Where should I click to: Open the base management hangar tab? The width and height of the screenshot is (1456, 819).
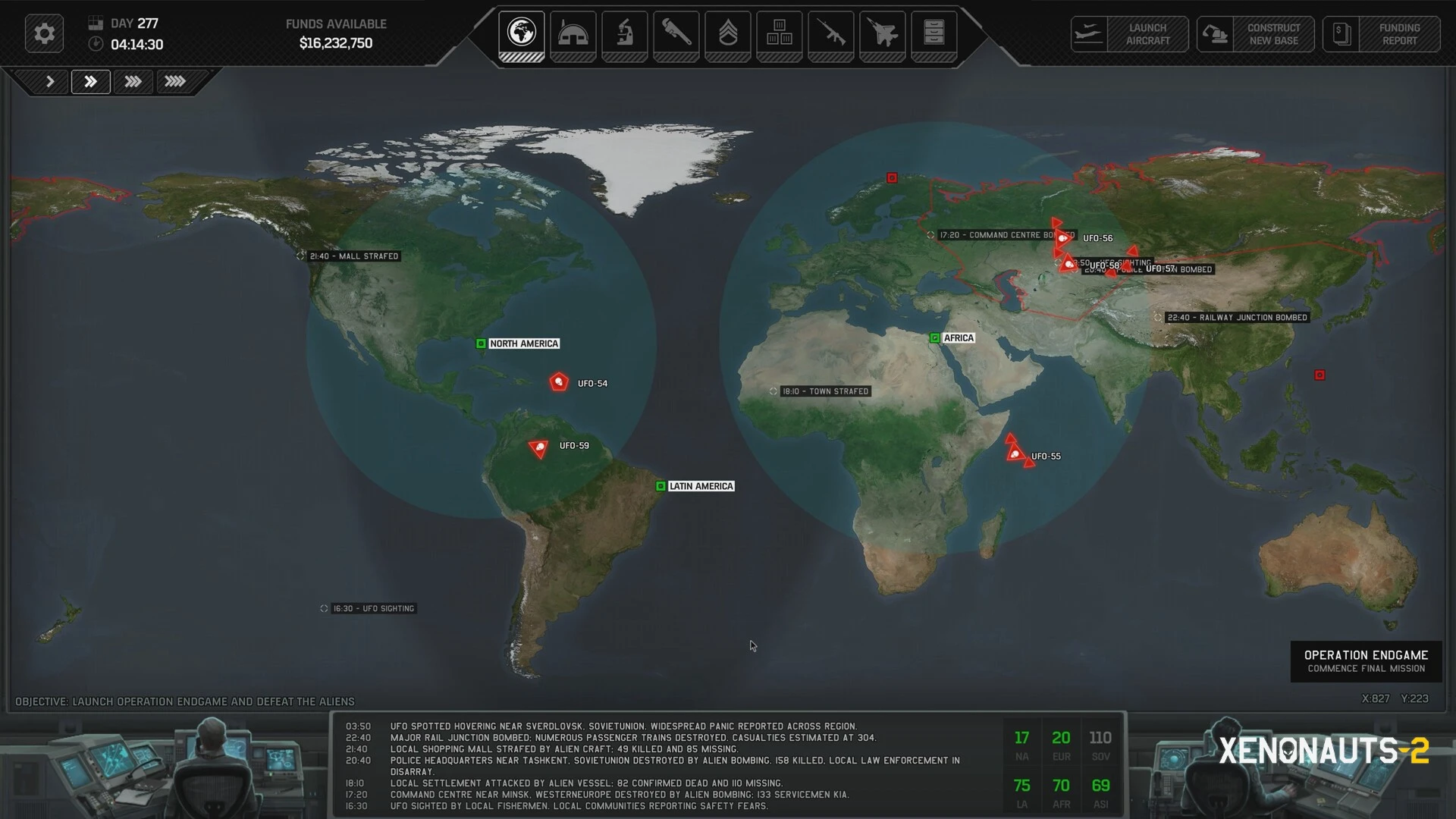click(573, 34)
